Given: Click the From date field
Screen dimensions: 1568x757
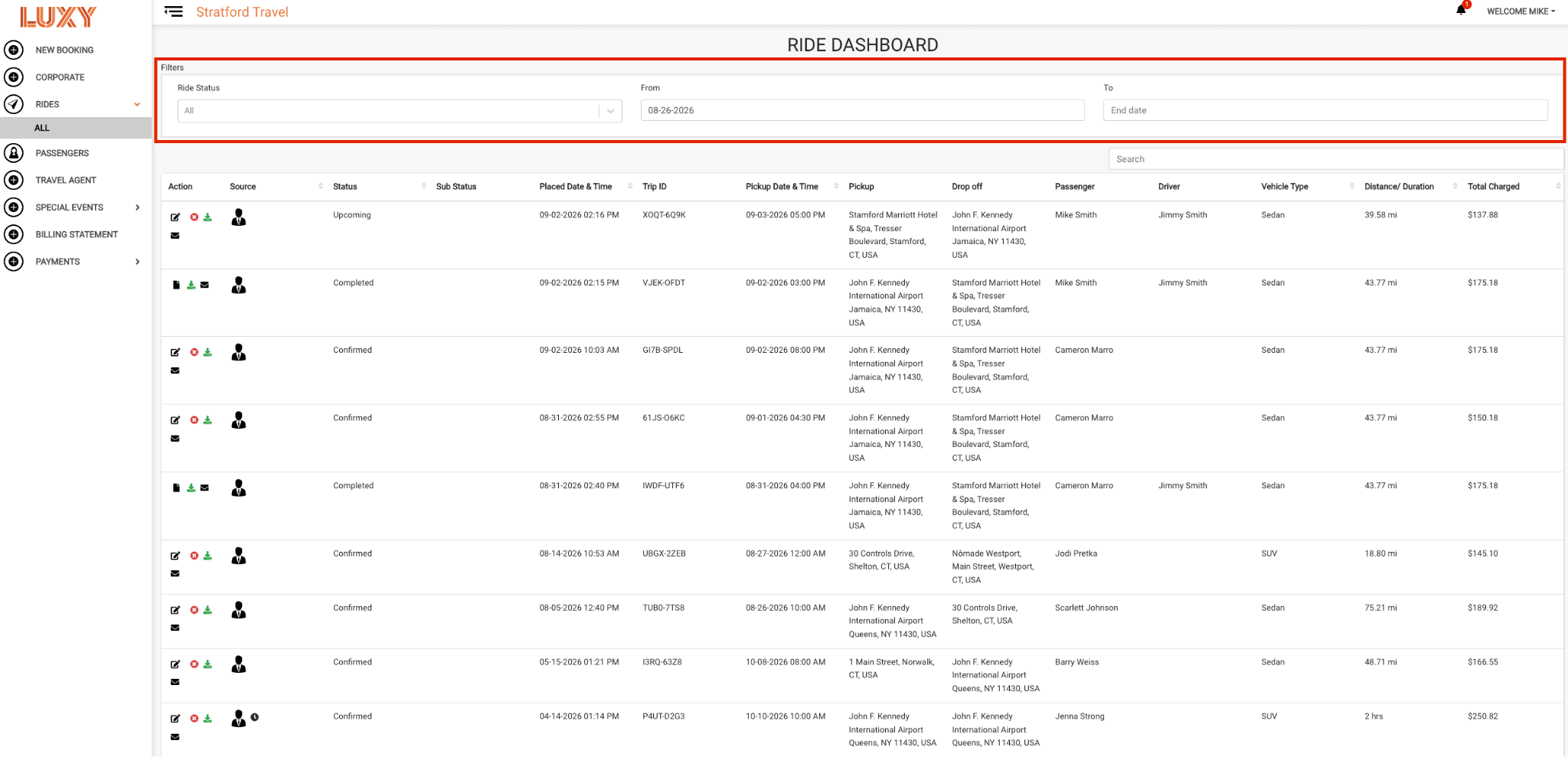Looking at the screenshot, I should 863,110.
